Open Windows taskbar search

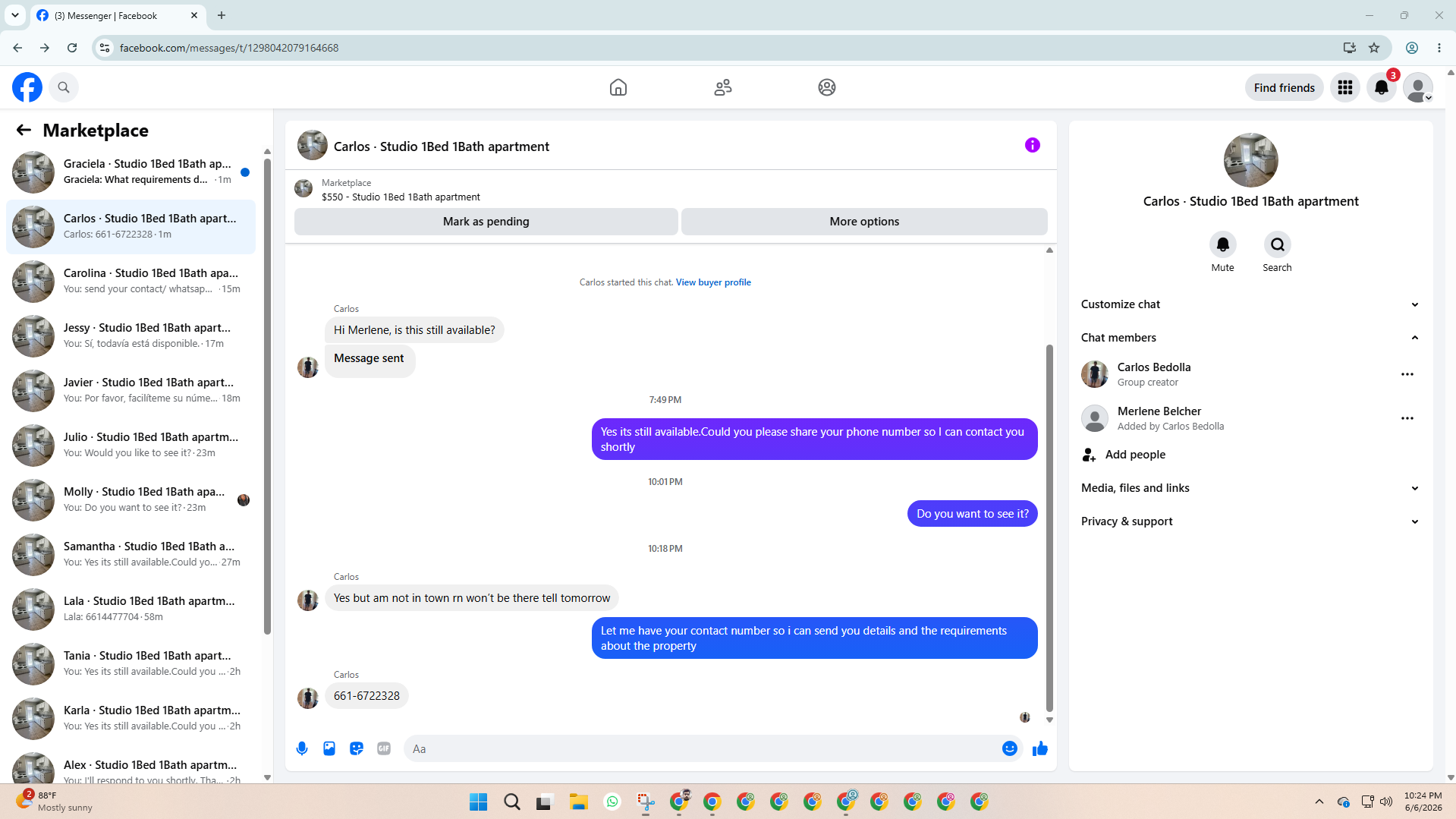(x=512, y=802)
